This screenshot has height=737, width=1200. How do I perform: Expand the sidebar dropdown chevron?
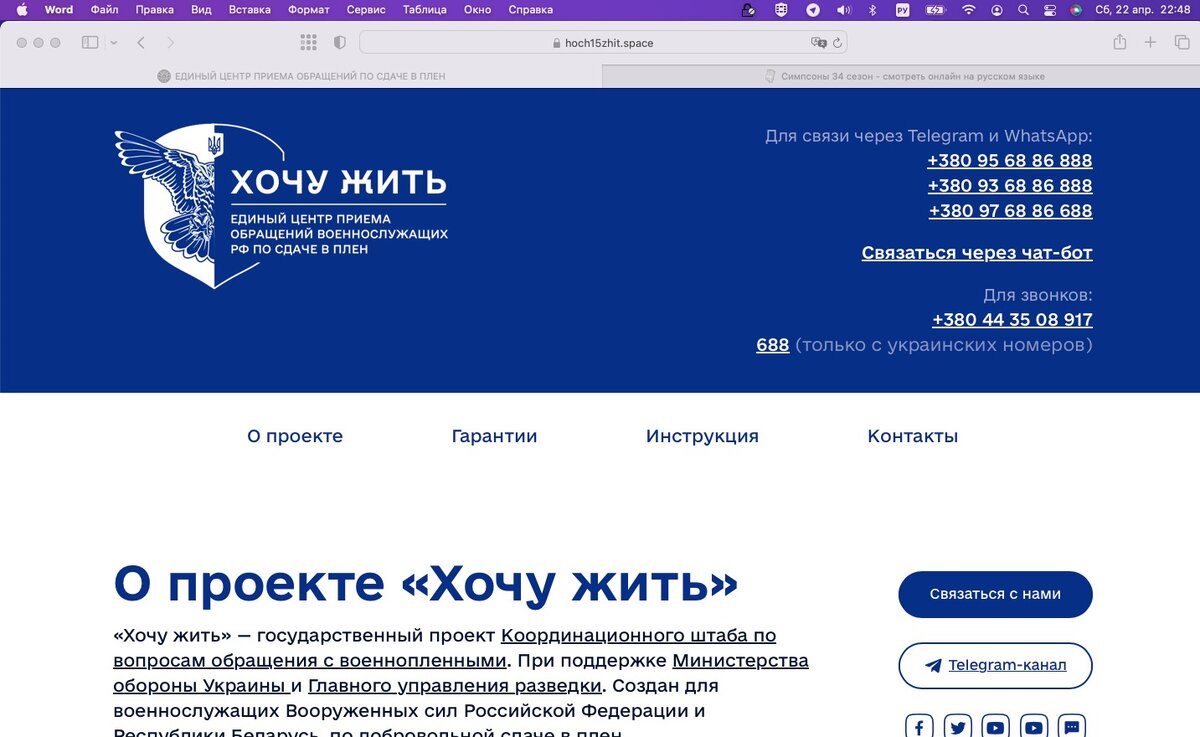tap(114, 43)
